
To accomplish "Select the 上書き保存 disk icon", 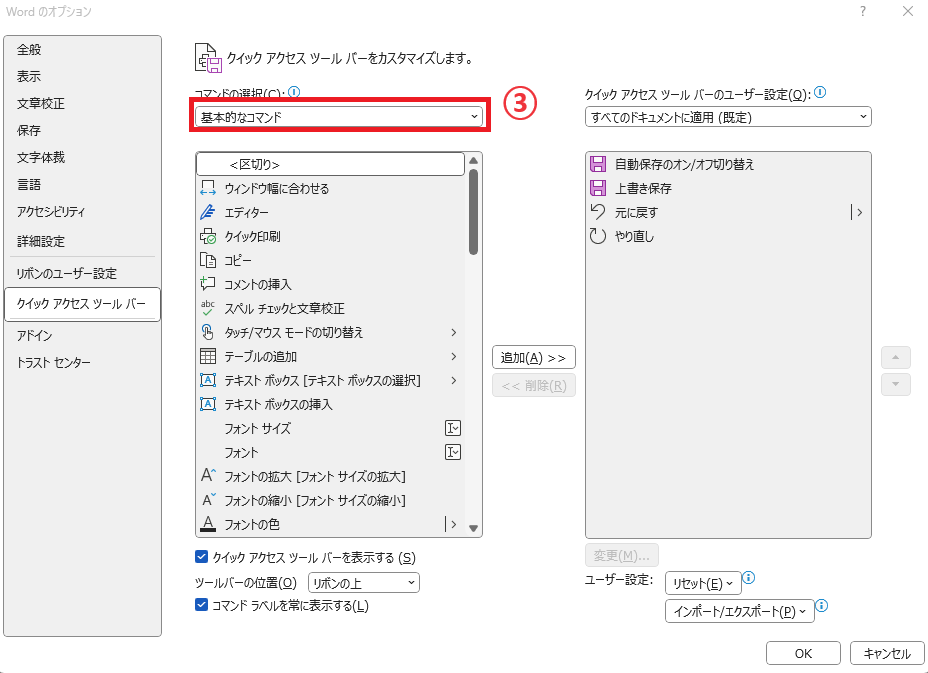I will [x=598, y=188].
